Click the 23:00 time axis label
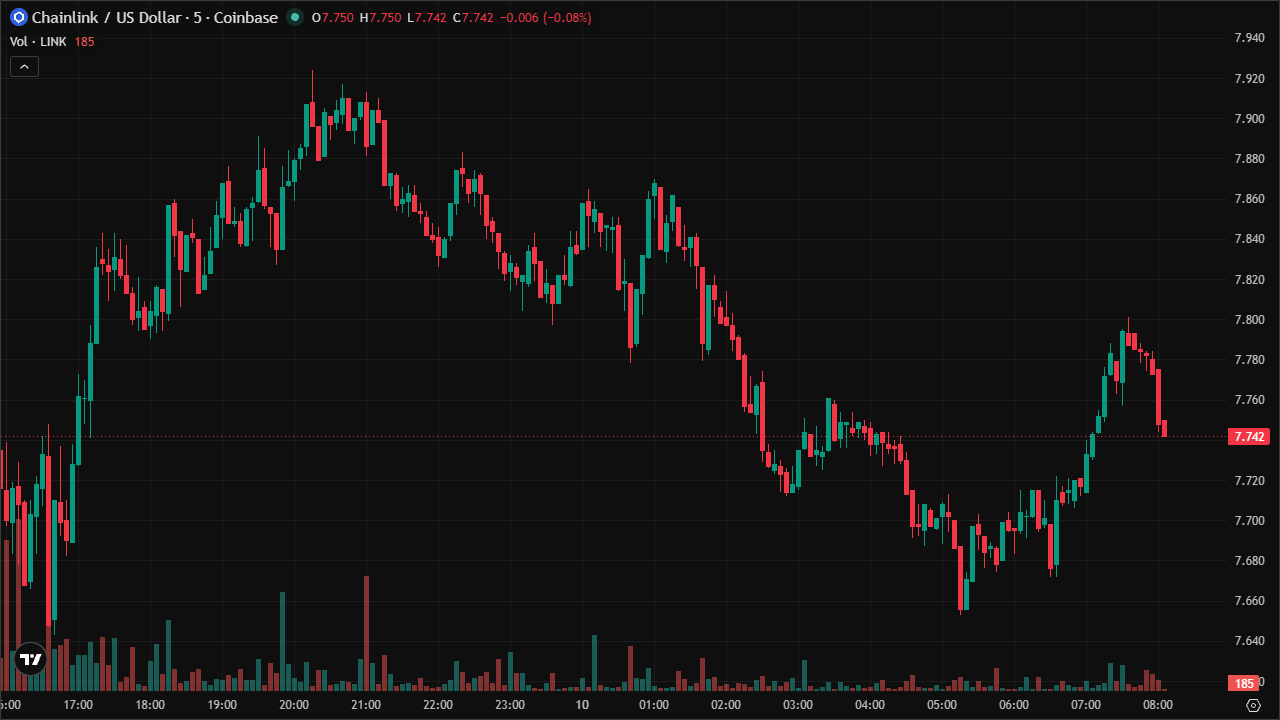 pyautogui.click(x=510, y=705)
